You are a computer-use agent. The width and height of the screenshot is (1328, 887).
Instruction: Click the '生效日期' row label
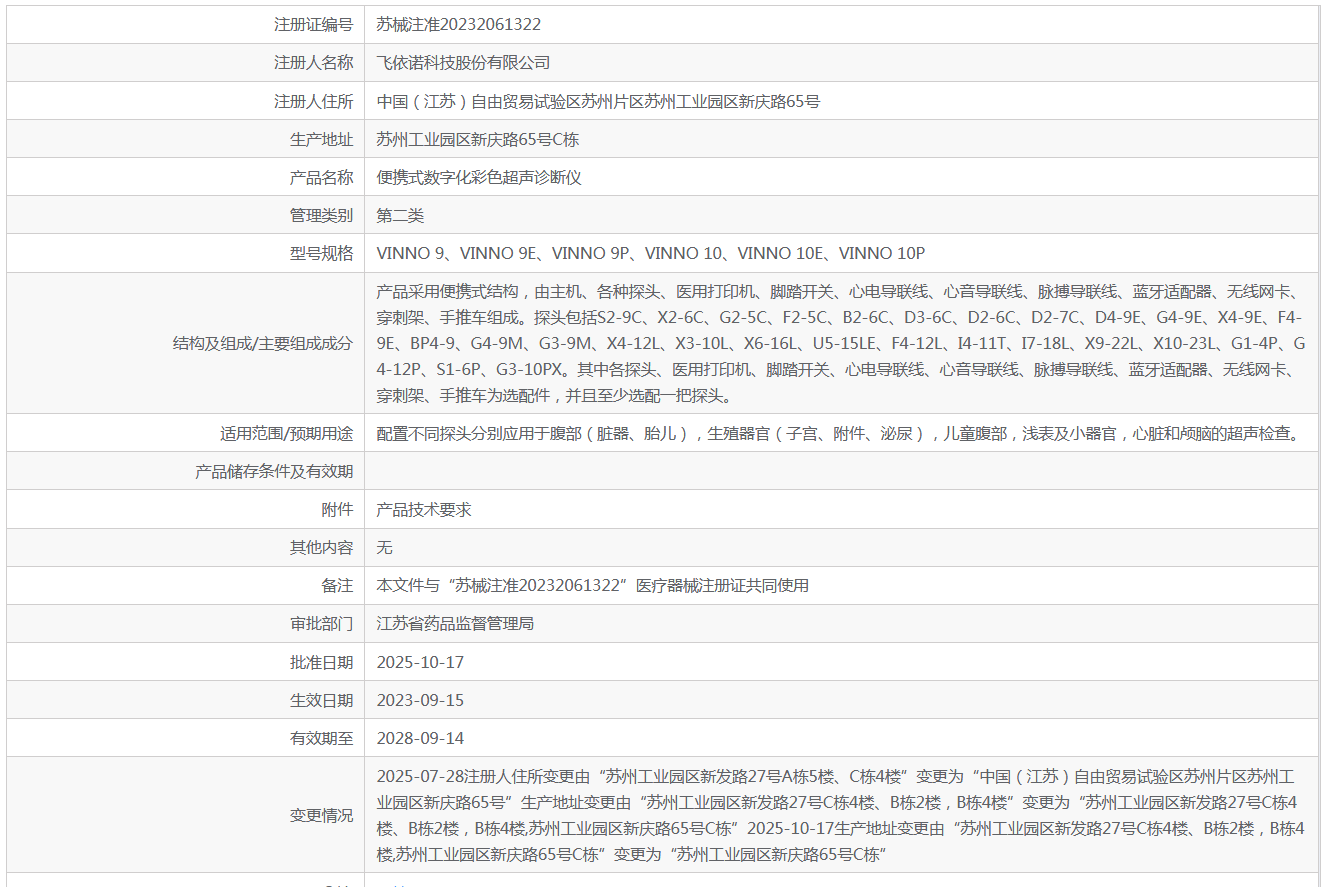[x=321, y=700]
